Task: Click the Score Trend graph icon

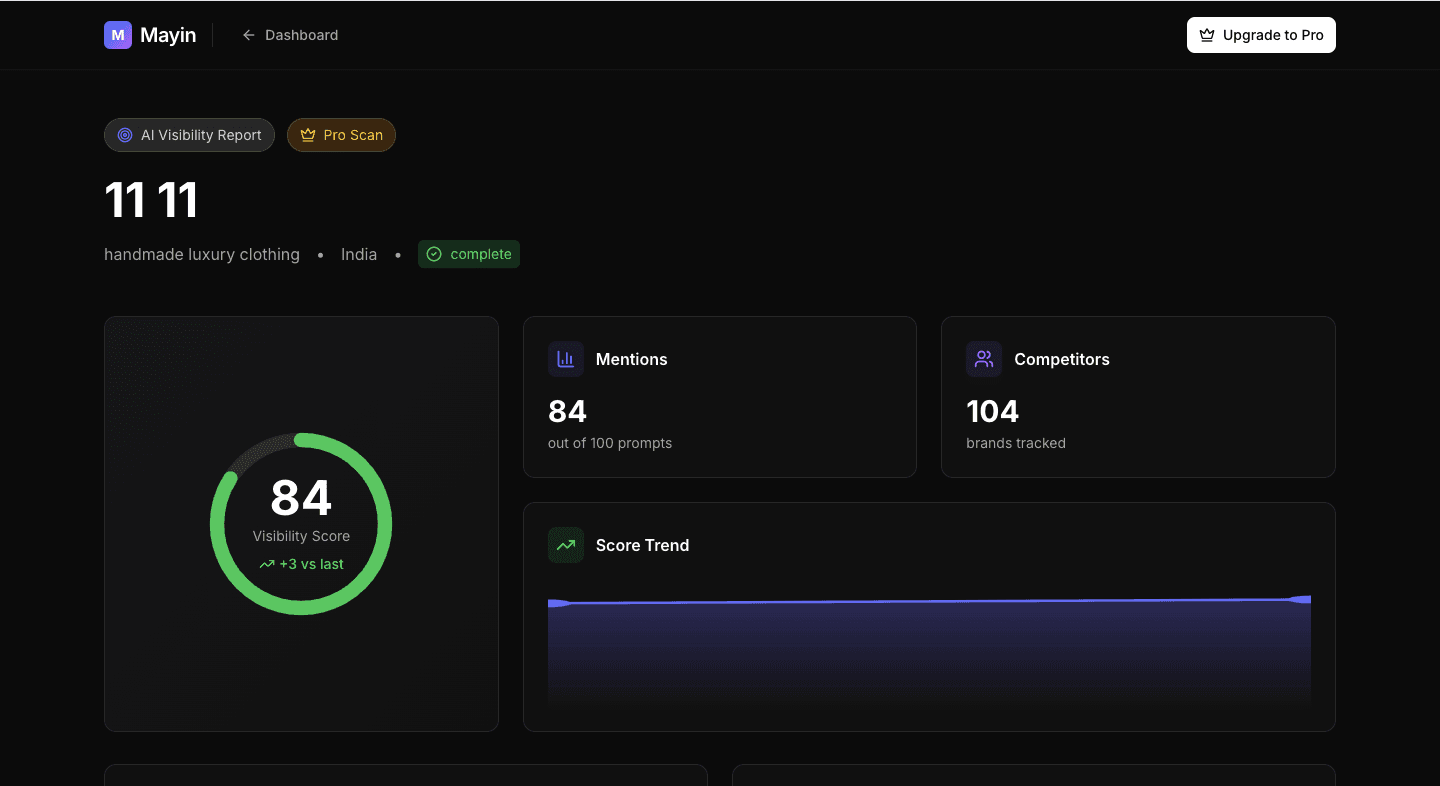Action: [566, 545]
